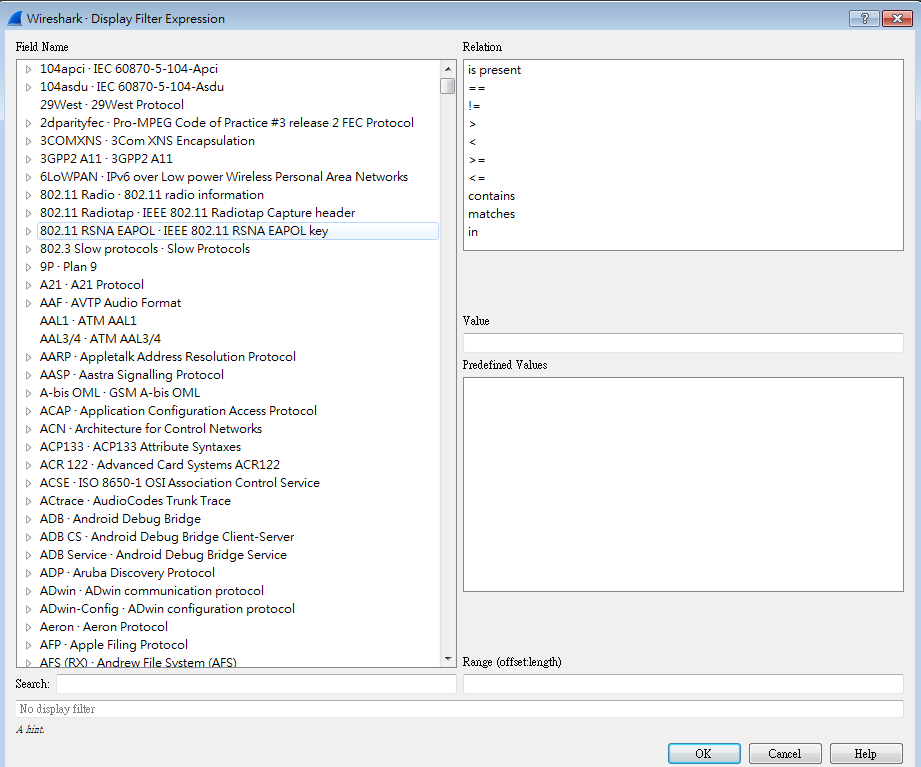Select ACN Architecture for Control Networks
This screenshot has height=767, width=921.
tap(150, 429)
